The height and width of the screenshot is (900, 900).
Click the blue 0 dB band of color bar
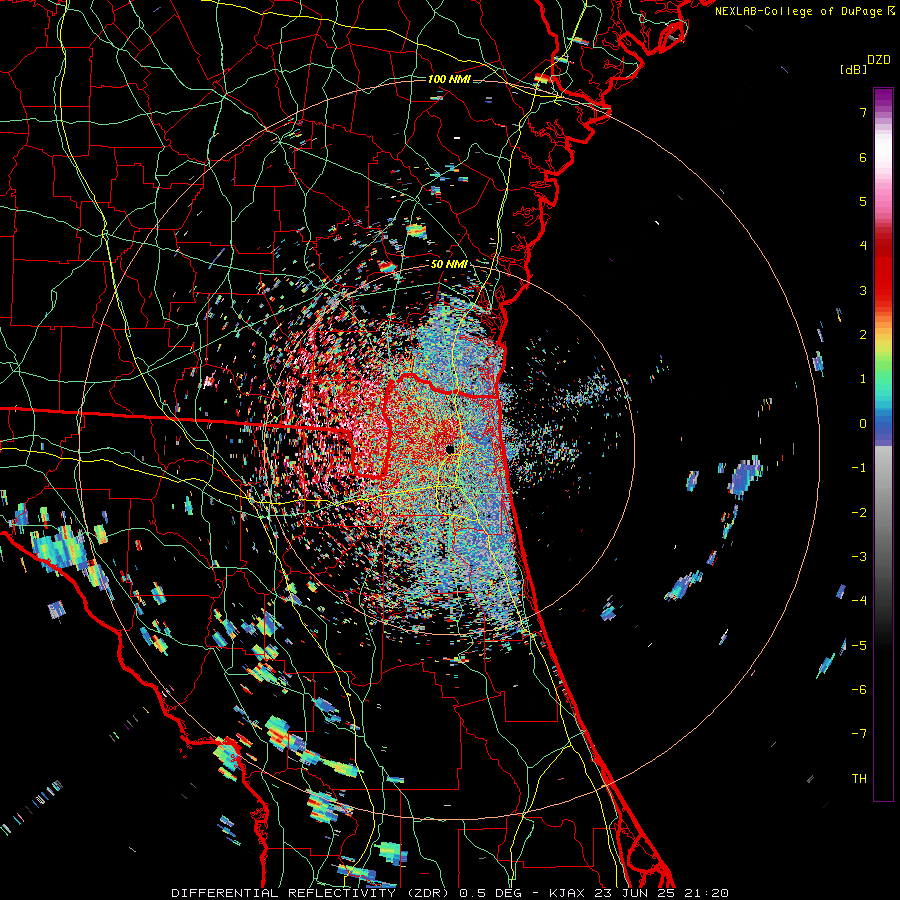(883, 425)
